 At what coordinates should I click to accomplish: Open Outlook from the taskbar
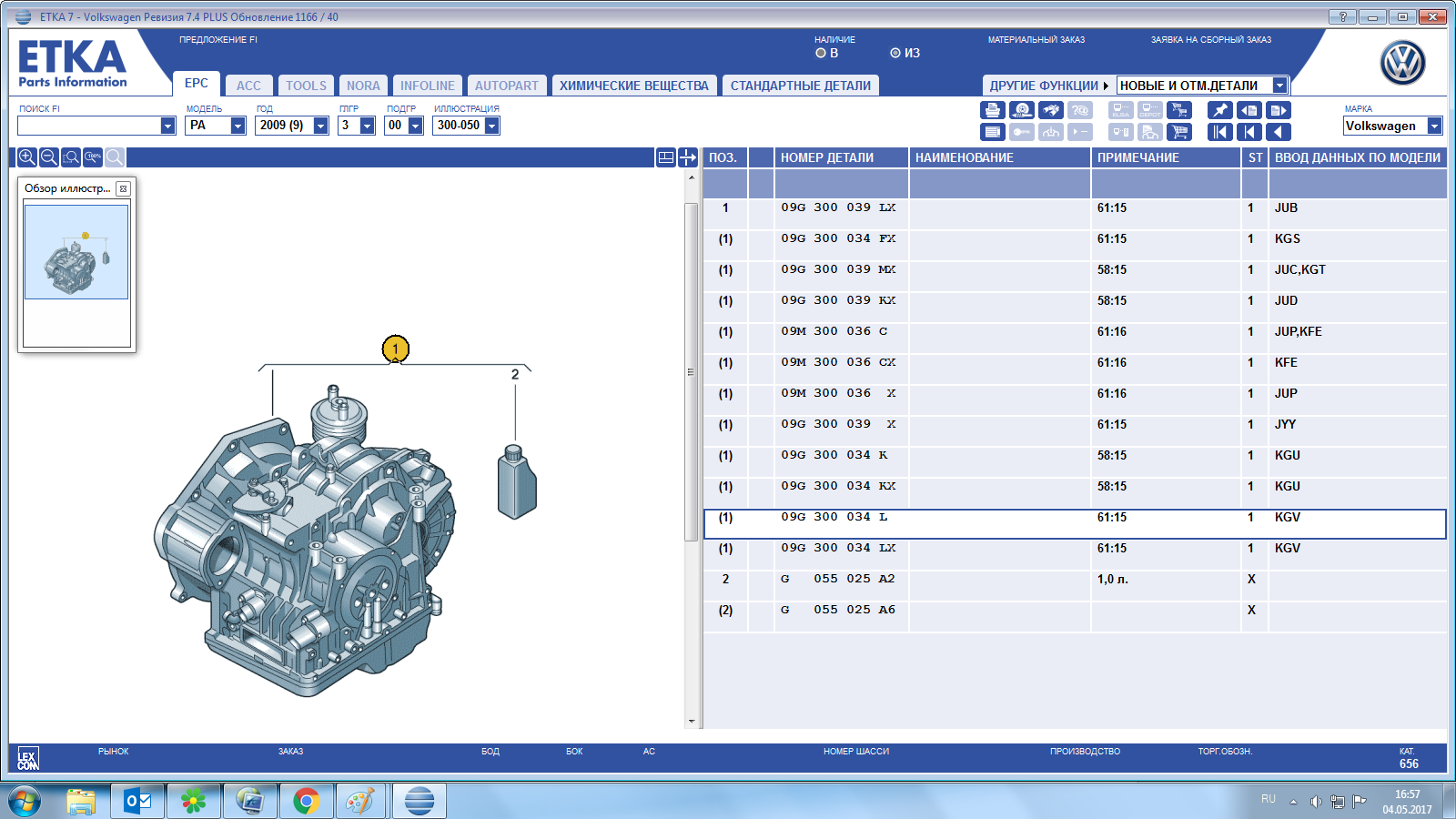137,802
